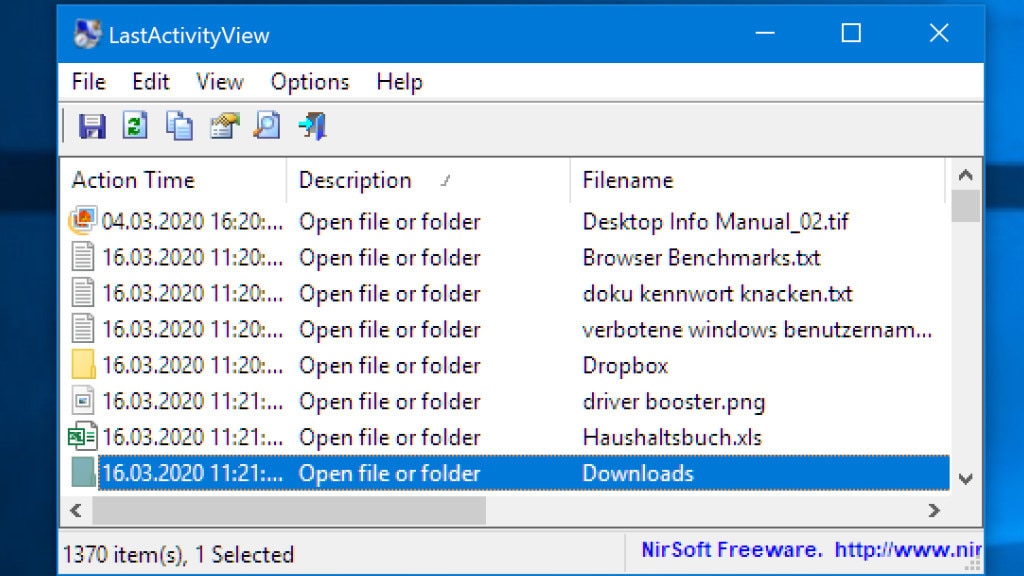Open the Properties toolbar icon
The height and width of the screenshot is (576, 1024).
222,126
